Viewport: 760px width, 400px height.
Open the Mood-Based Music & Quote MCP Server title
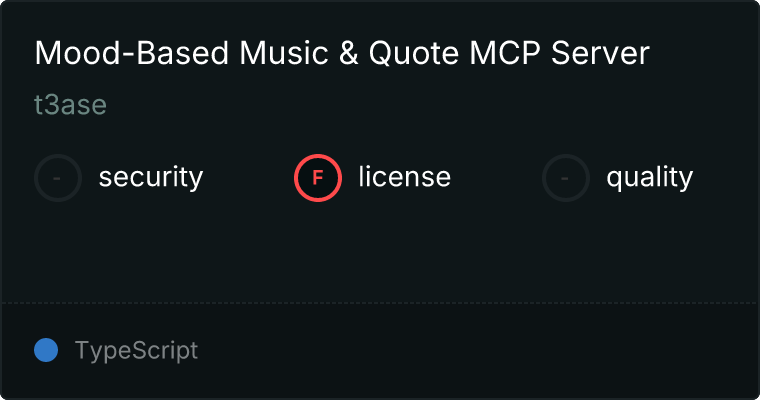point(342,52)
